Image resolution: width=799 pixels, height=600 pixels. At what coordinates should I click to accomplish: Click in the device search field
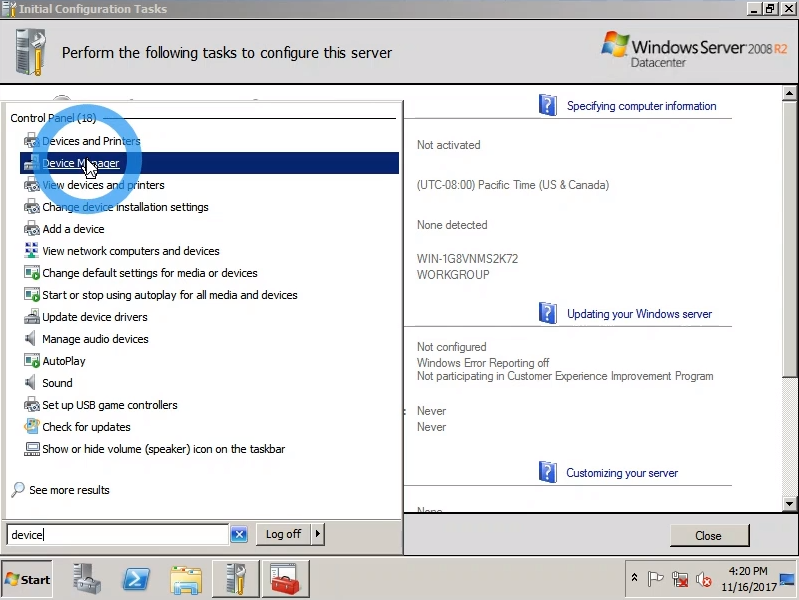[117, 535]
